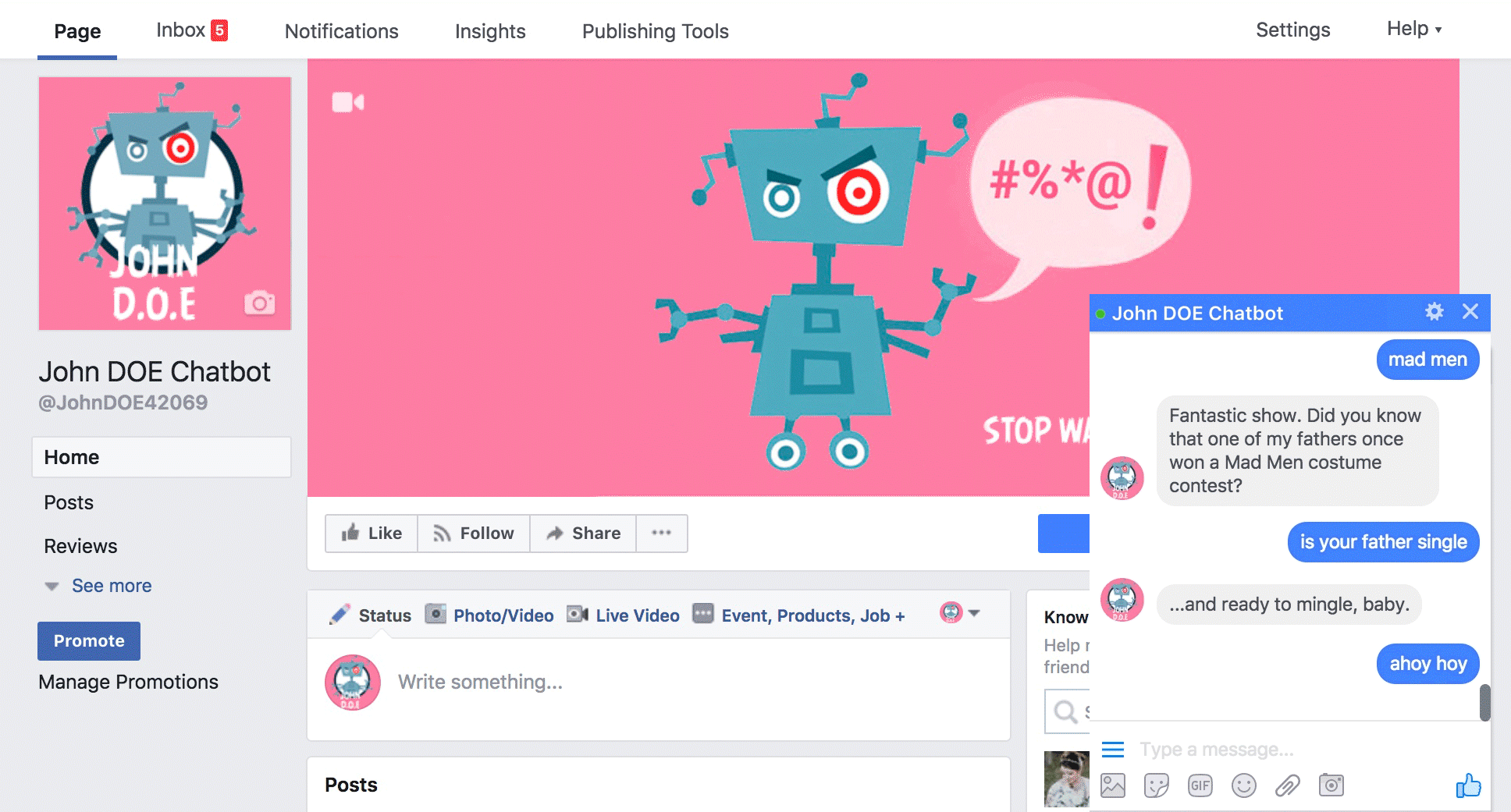The height and width of the screenshot is (812, 1511).
Task: Send a thumbs-up in chat
Action: click(x=1468, y=785)
